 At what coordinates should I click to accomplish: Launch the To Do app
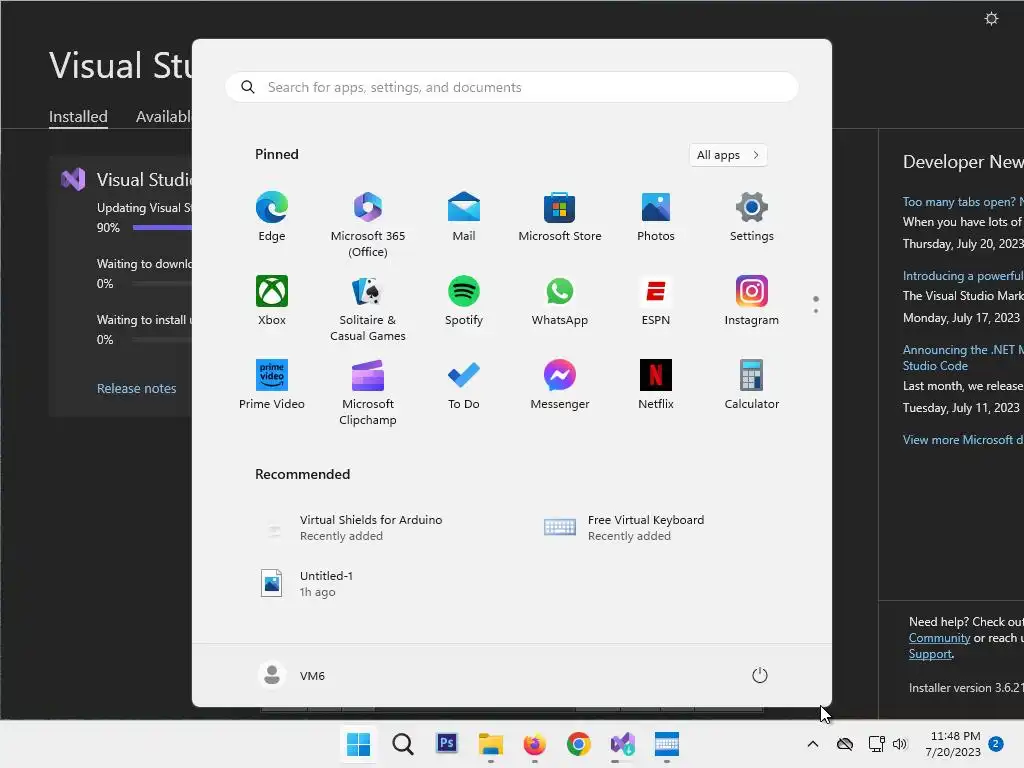(x=464, y=385)
